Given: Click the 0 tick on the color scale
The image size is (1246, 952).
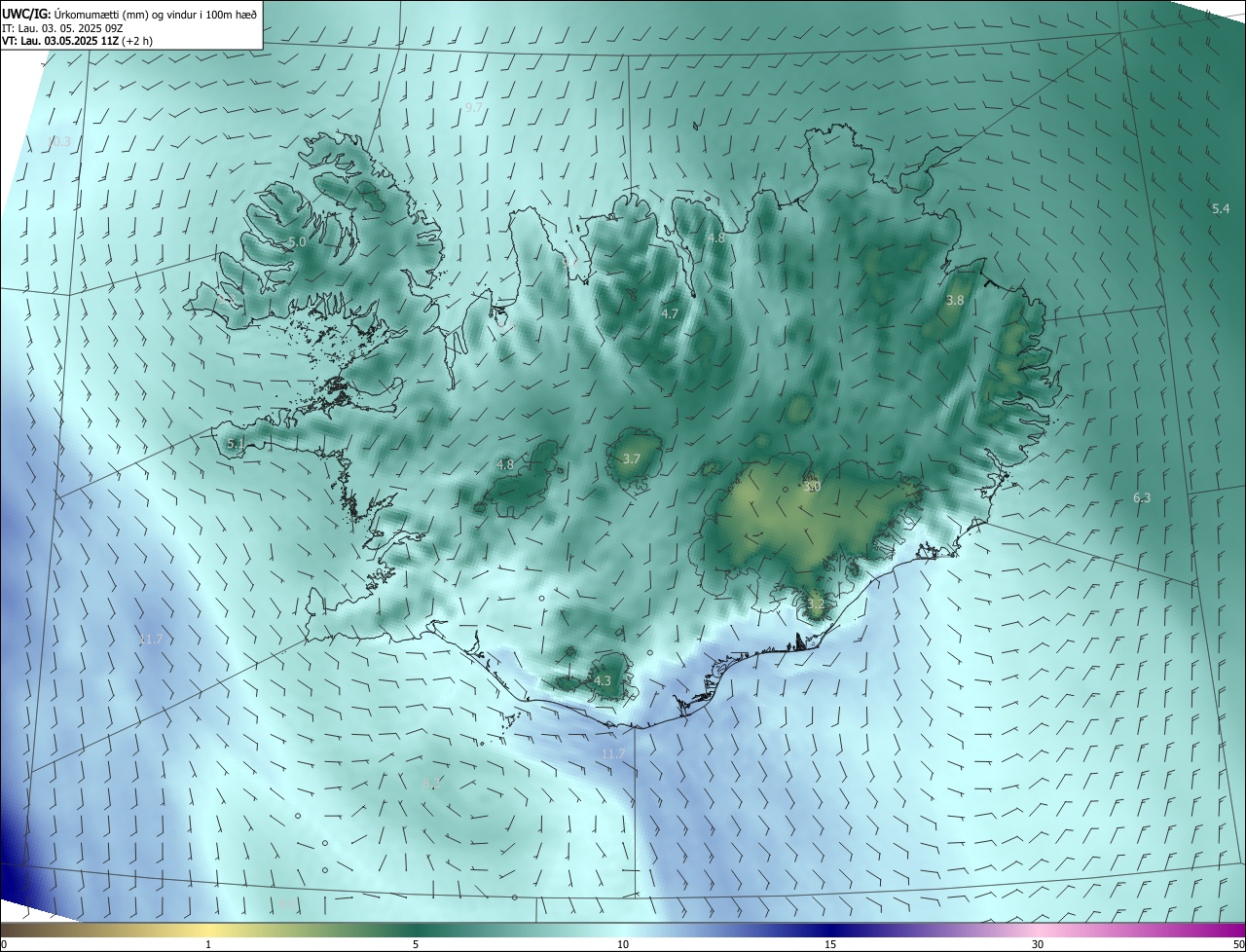Looking at the screenshot, I should 4,944.
